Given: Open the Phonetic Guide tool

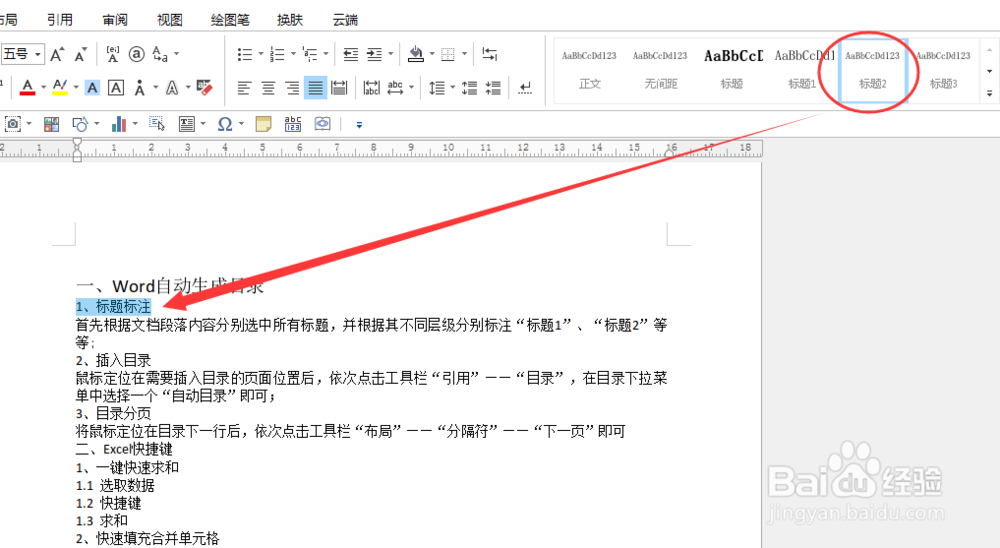Looking at the screenshot, I should pos(112,54).
